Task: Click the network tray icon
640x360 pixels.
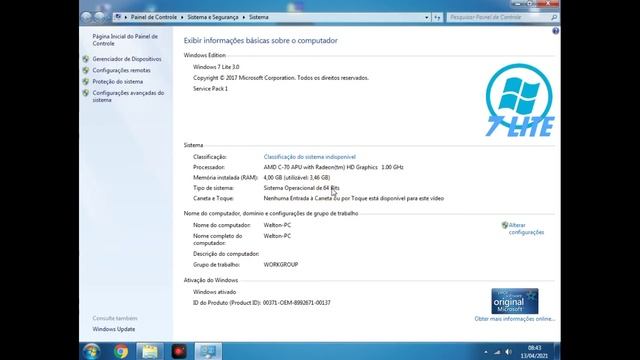Action: [497, 352]
